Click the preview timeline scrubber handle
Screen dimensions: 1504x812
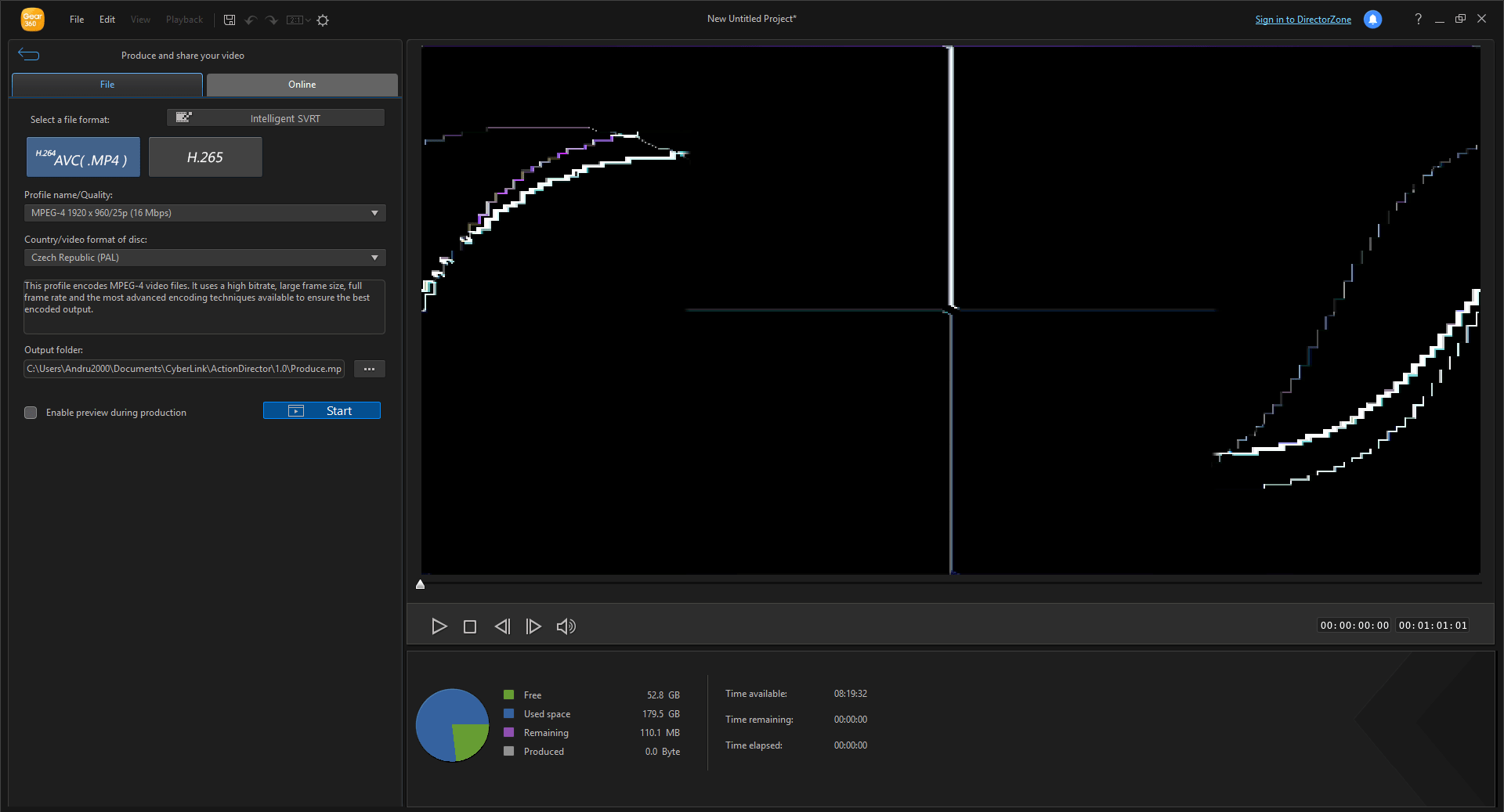click(421, 584)
